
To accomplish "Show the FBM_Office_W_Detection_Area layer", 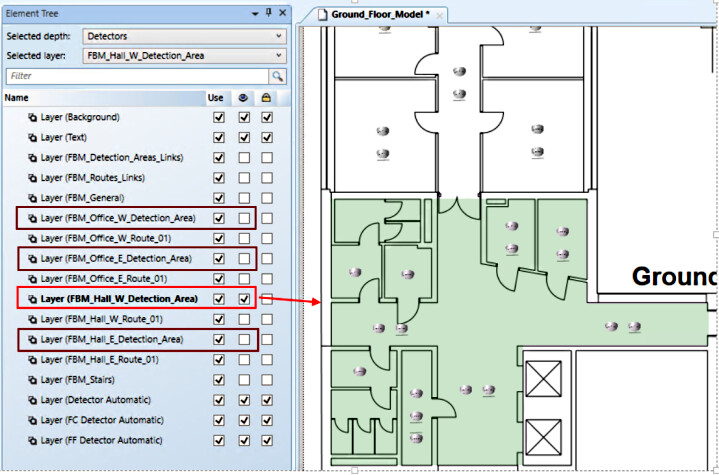I will pyautogui.click(x=243, y=218).
